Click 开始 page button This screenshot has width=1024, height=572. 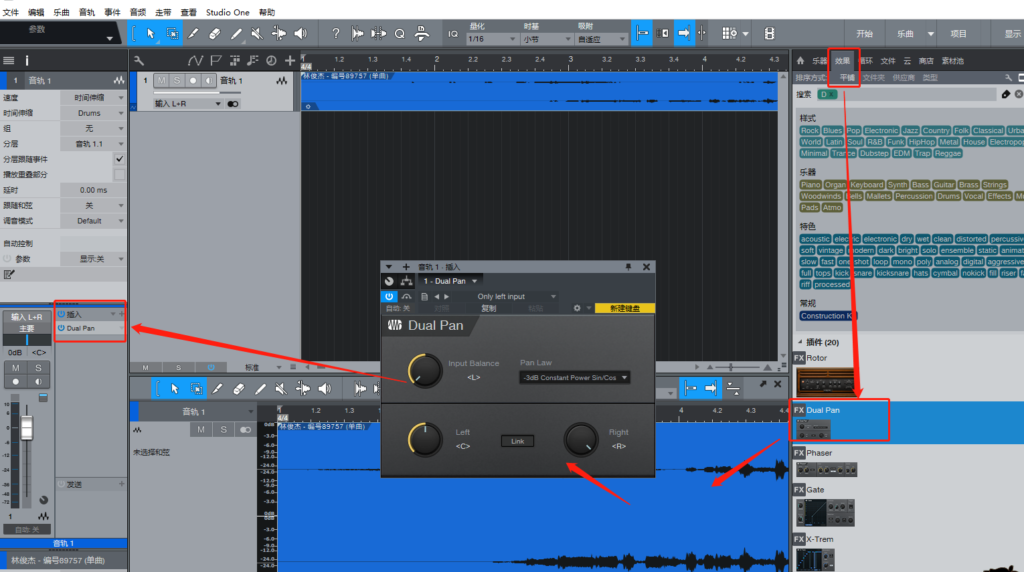tap(865, 33)
